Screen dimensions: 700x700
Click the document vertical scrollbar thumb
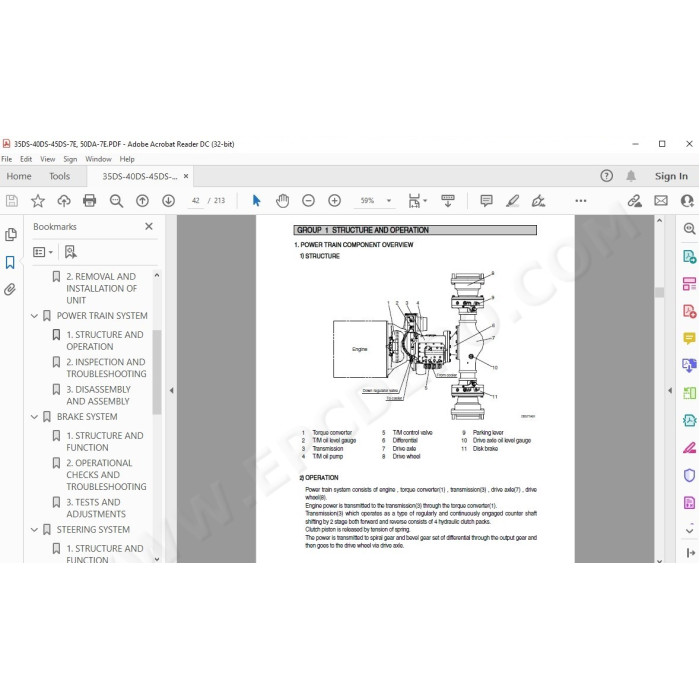[659, 292]
